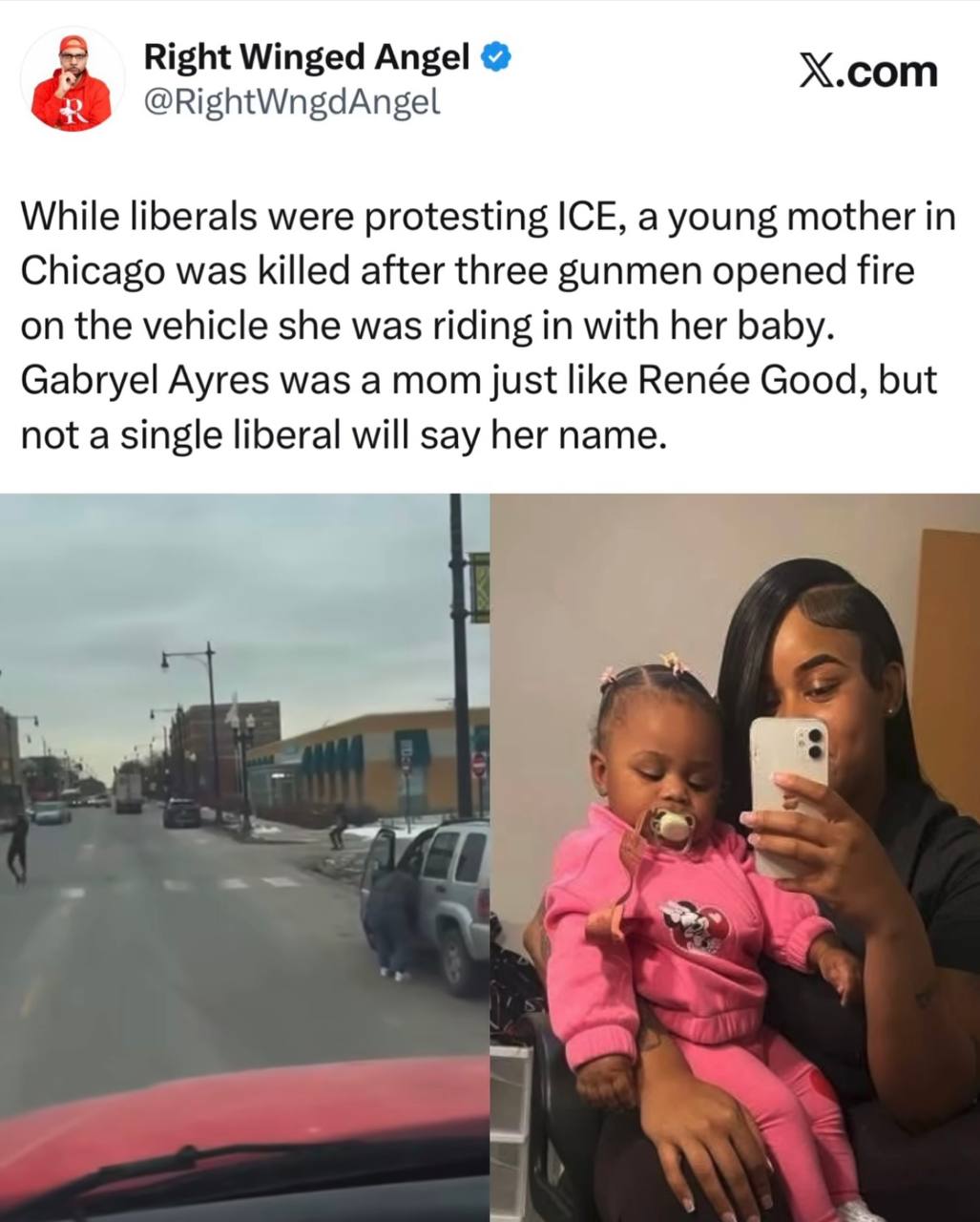
Task: Click the Minnie Mouse graphic on the pink sweater
Action: [701, 926]
